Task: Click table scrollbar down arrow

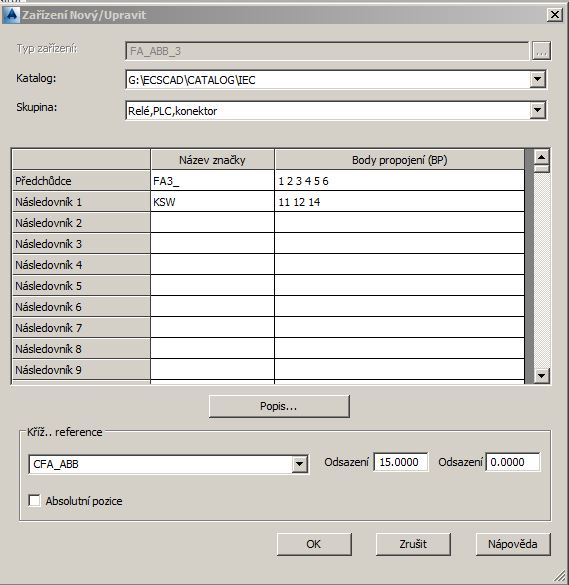Action: point(541,375)
